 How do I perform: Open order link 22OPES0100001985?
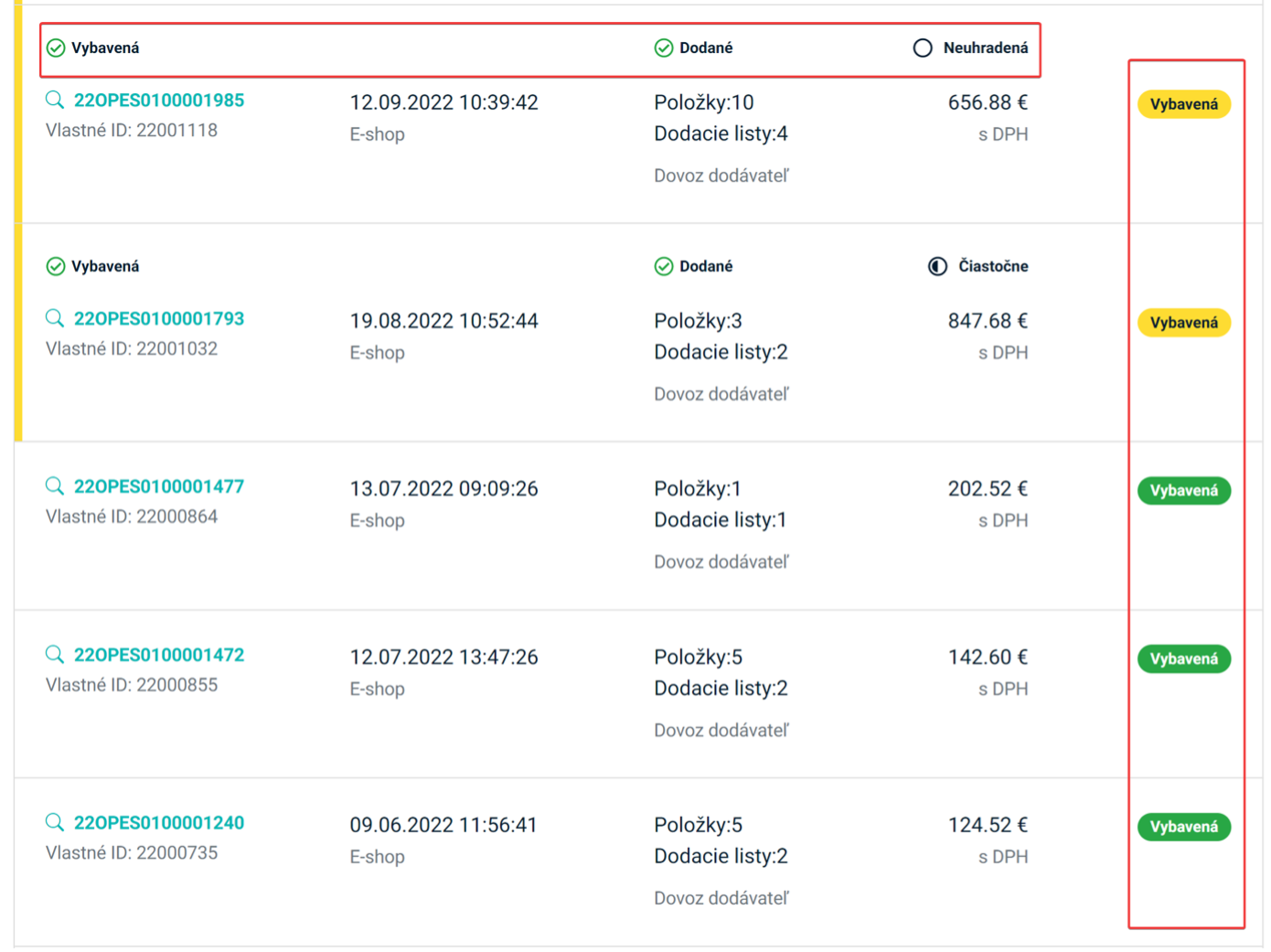coord(159,101)
